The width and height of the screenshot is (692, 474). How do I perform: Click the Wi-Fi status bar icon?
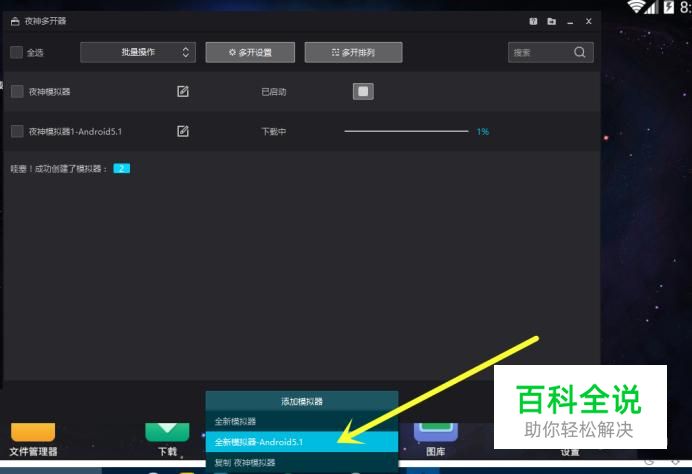pyautogui.click(x=636, y=7)
